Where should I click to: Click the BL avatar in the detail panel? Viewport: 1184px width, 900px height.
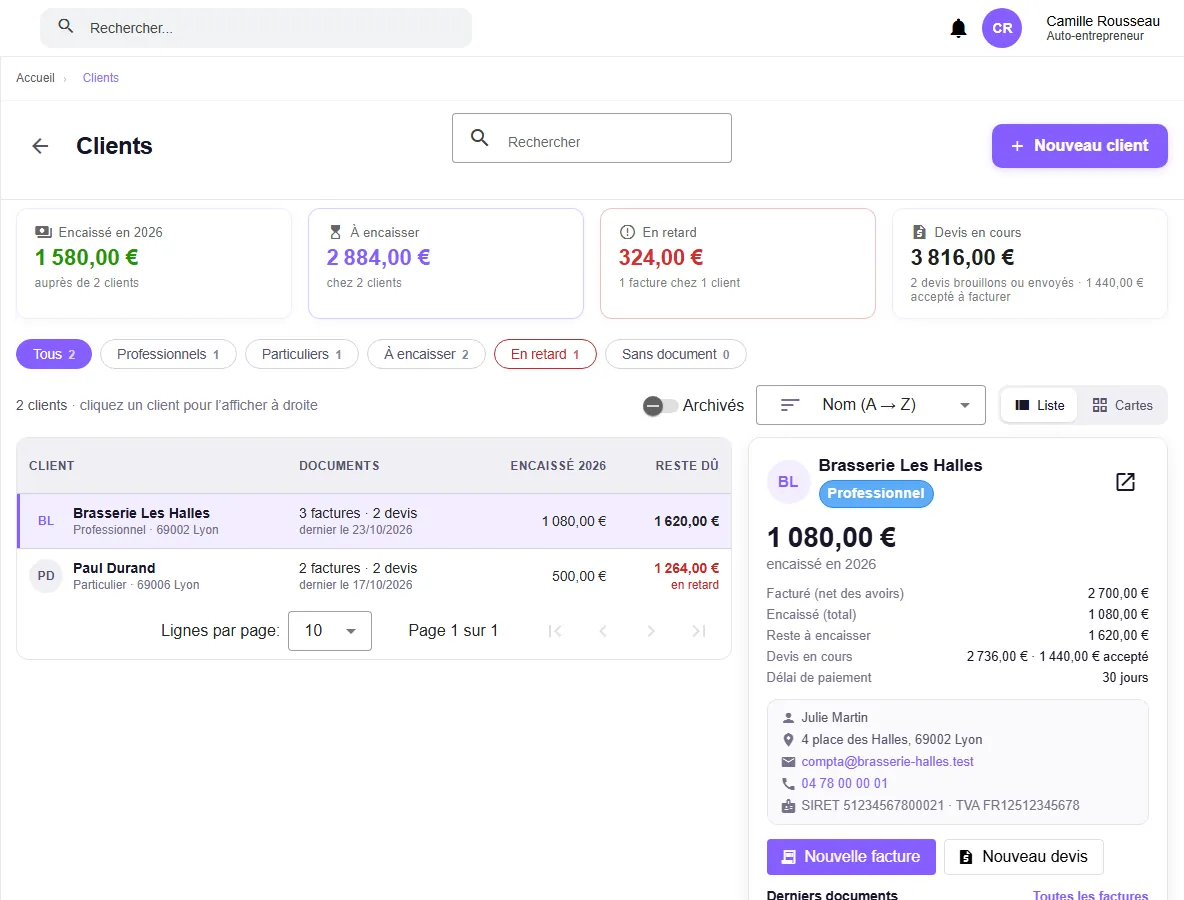click(788, 482)
